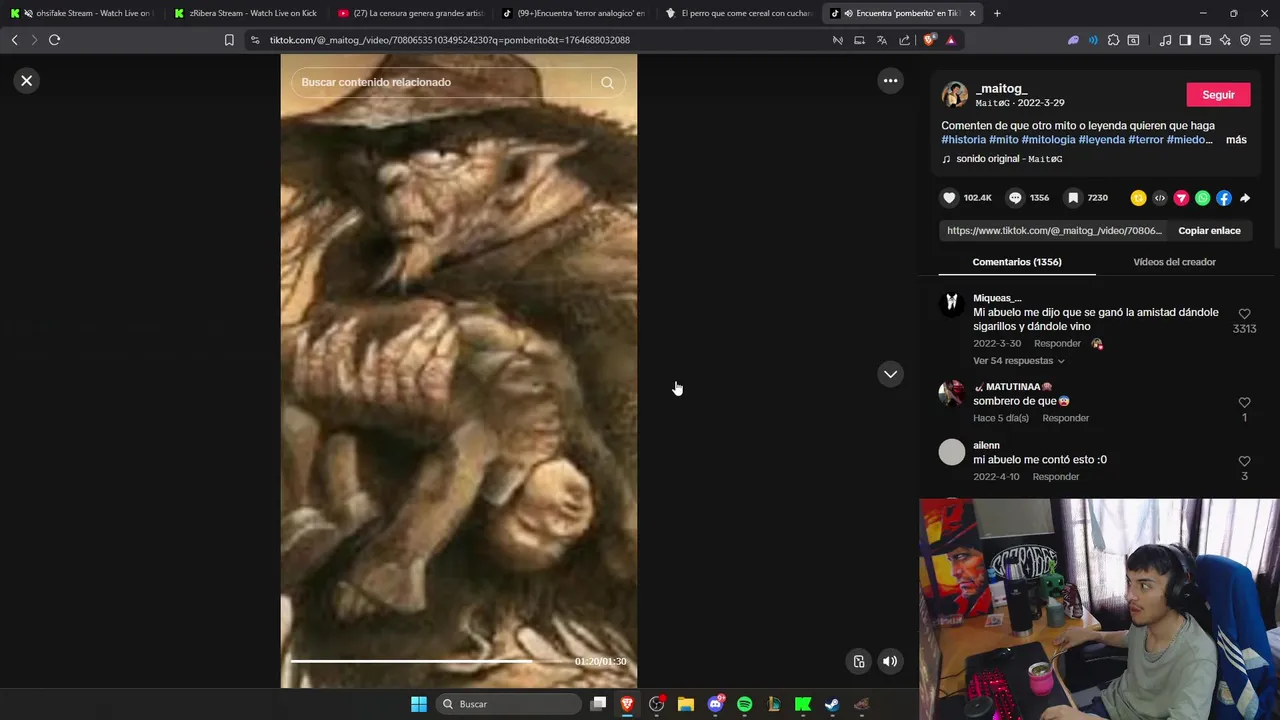Open comments via the speech bubble icon
1280x720 pixels.
[1015, 198]
